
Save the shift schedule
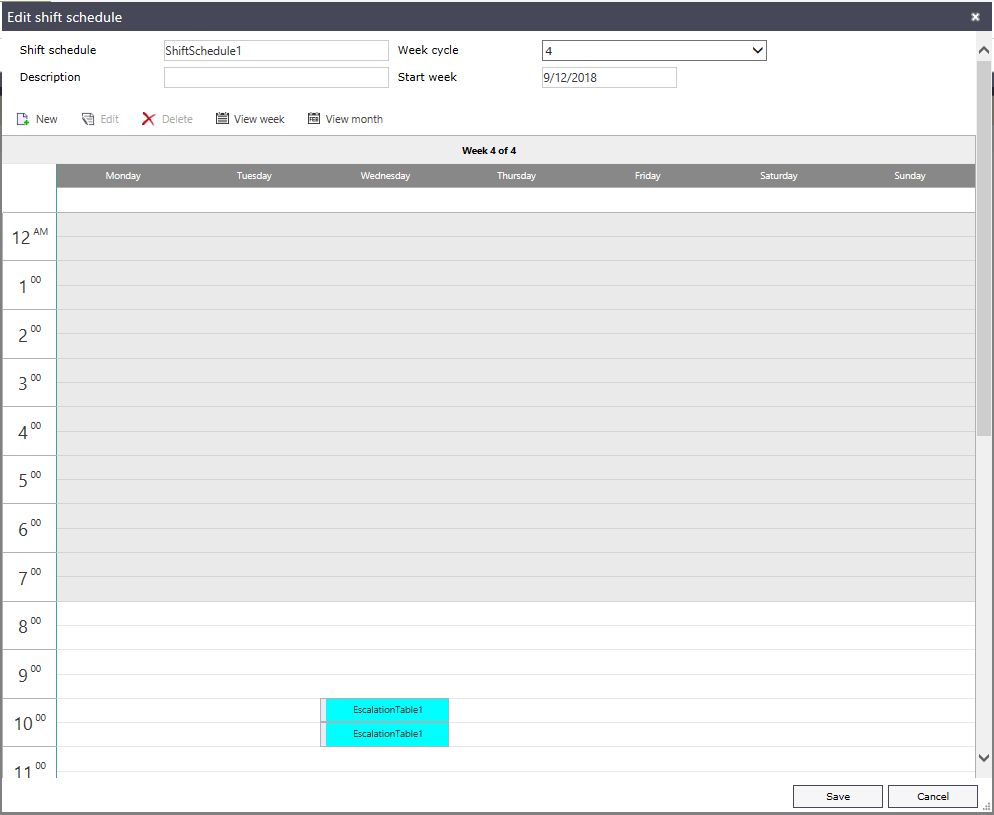coord(837,796)
